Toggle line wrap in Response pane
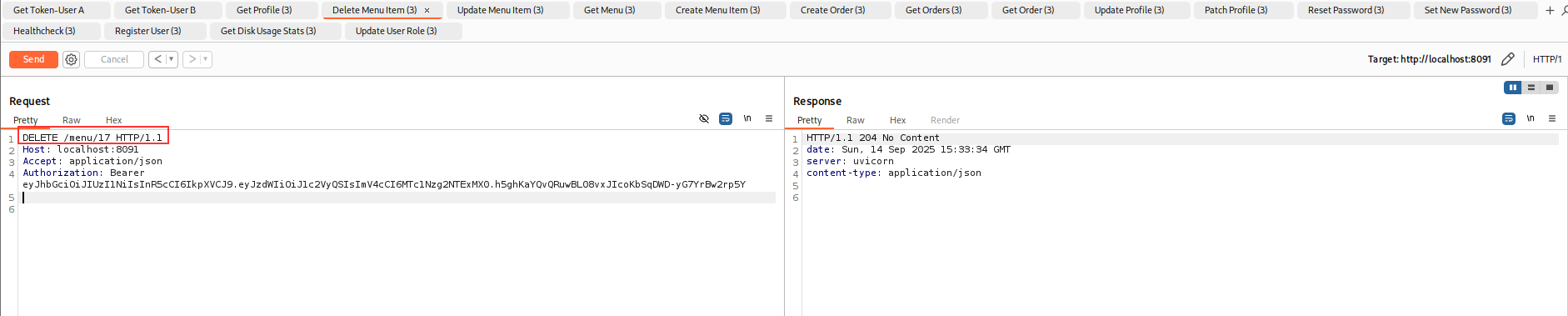The image size is (1568, 316). (x=1509, y=118)
